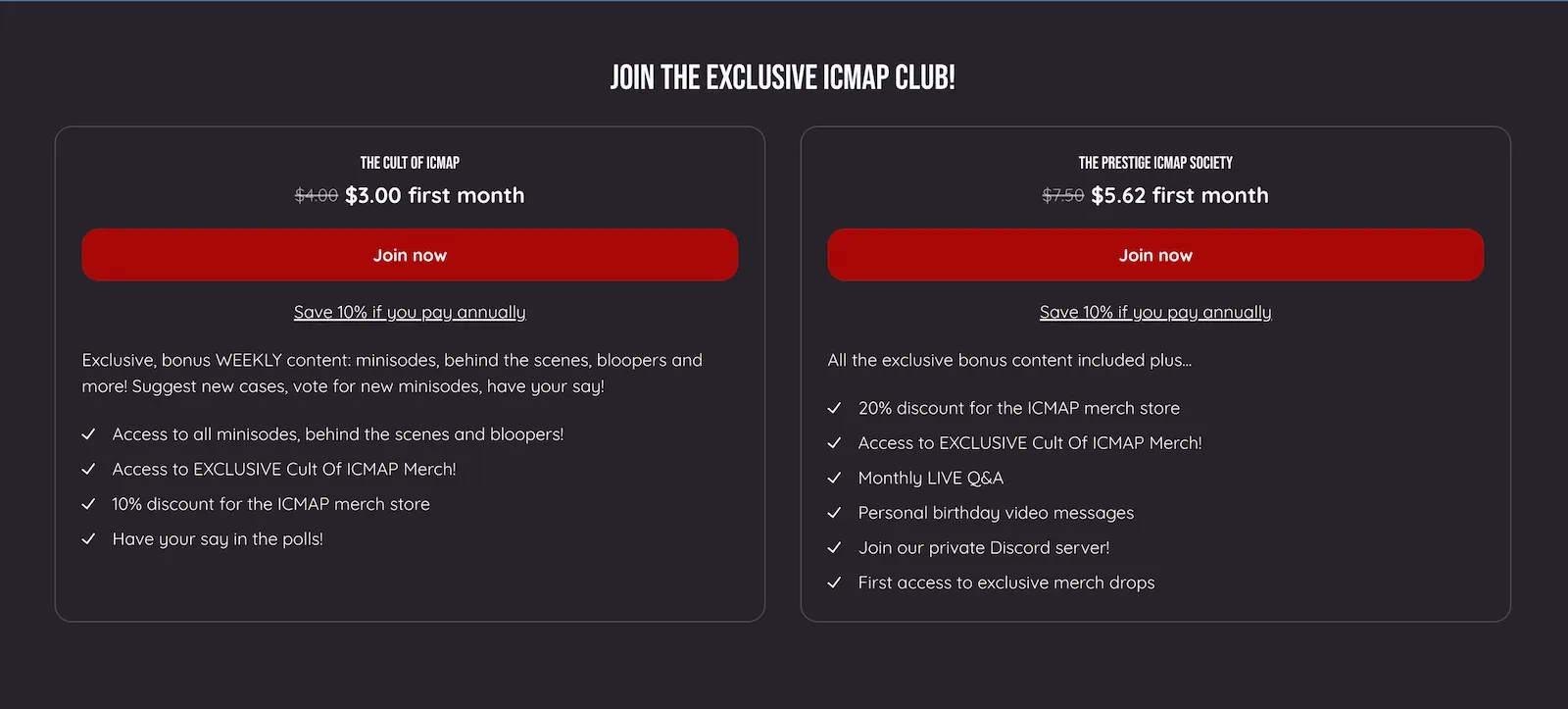Select THE CULT OF ICMAP plan title
Image resolution: width=1568 pixels, height=709 pixels.
point(410,163)
